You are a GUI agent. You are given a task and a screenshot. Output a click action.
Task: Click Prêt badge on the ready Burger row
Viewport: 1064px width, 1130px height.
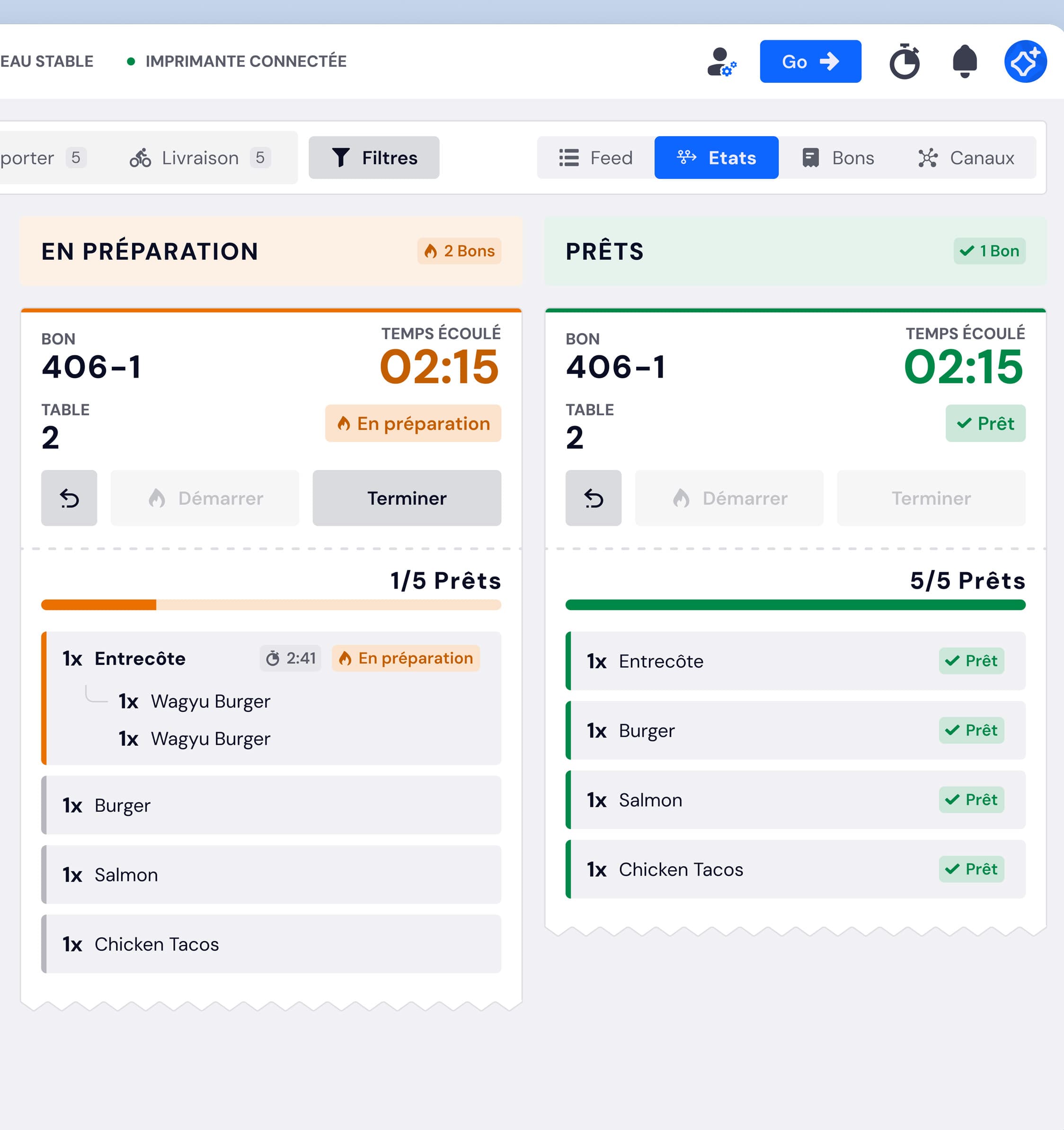click(971, 731)
